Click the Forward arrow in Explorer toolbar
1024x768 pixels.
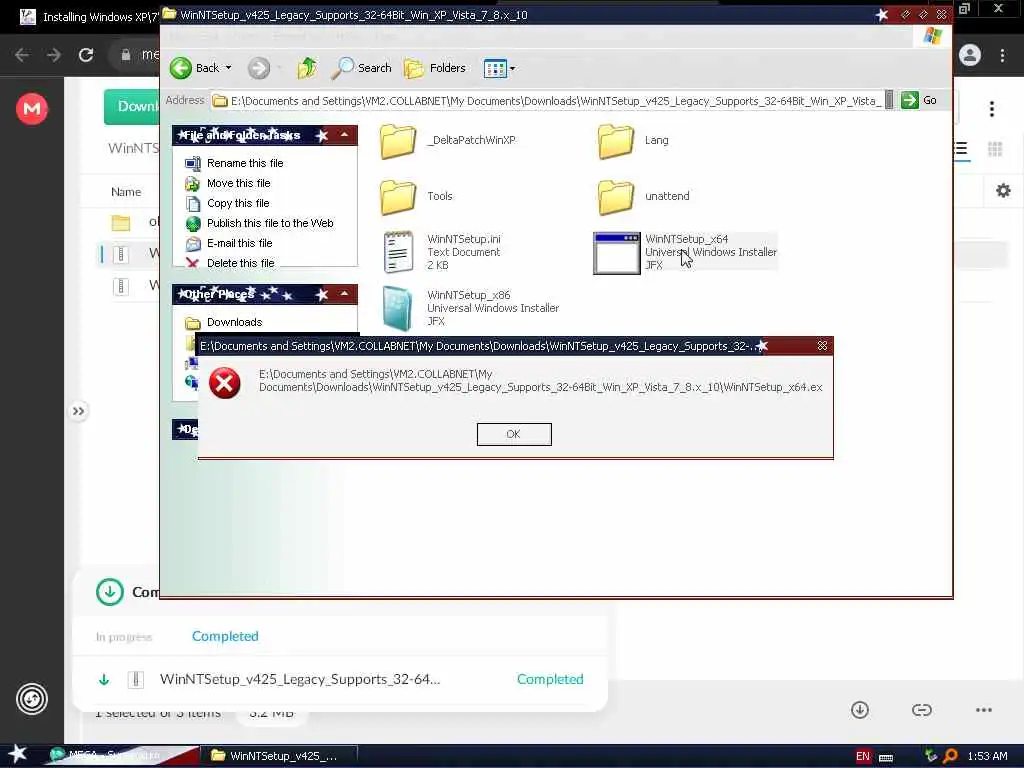coord(259,68)
